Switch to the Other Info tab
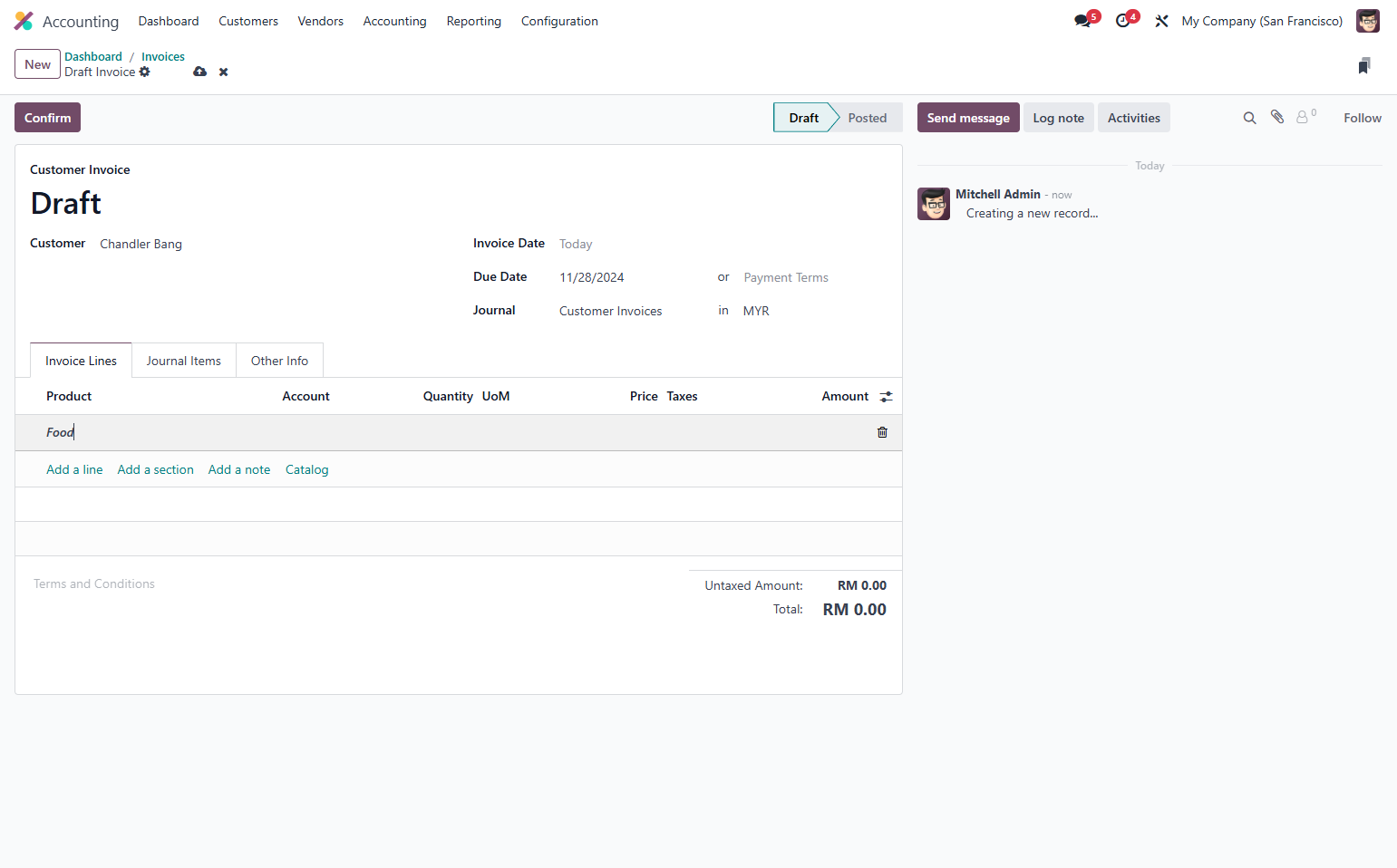 [279, 361]
